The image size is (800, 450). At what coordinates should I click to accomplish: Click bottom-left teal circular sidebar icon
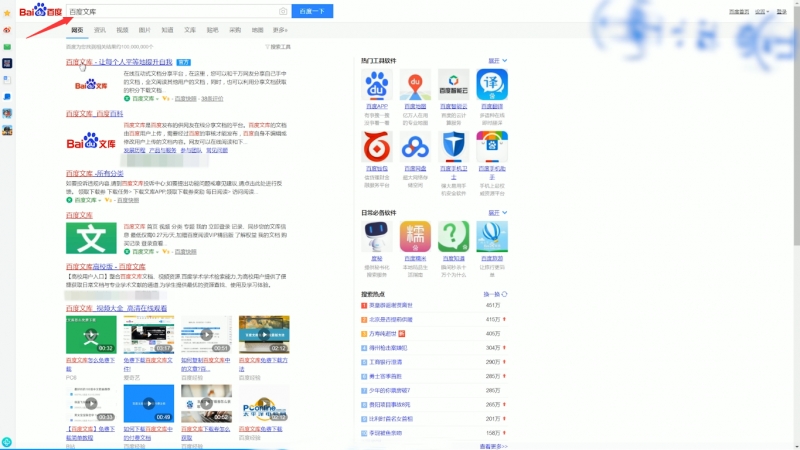point(7,442)
